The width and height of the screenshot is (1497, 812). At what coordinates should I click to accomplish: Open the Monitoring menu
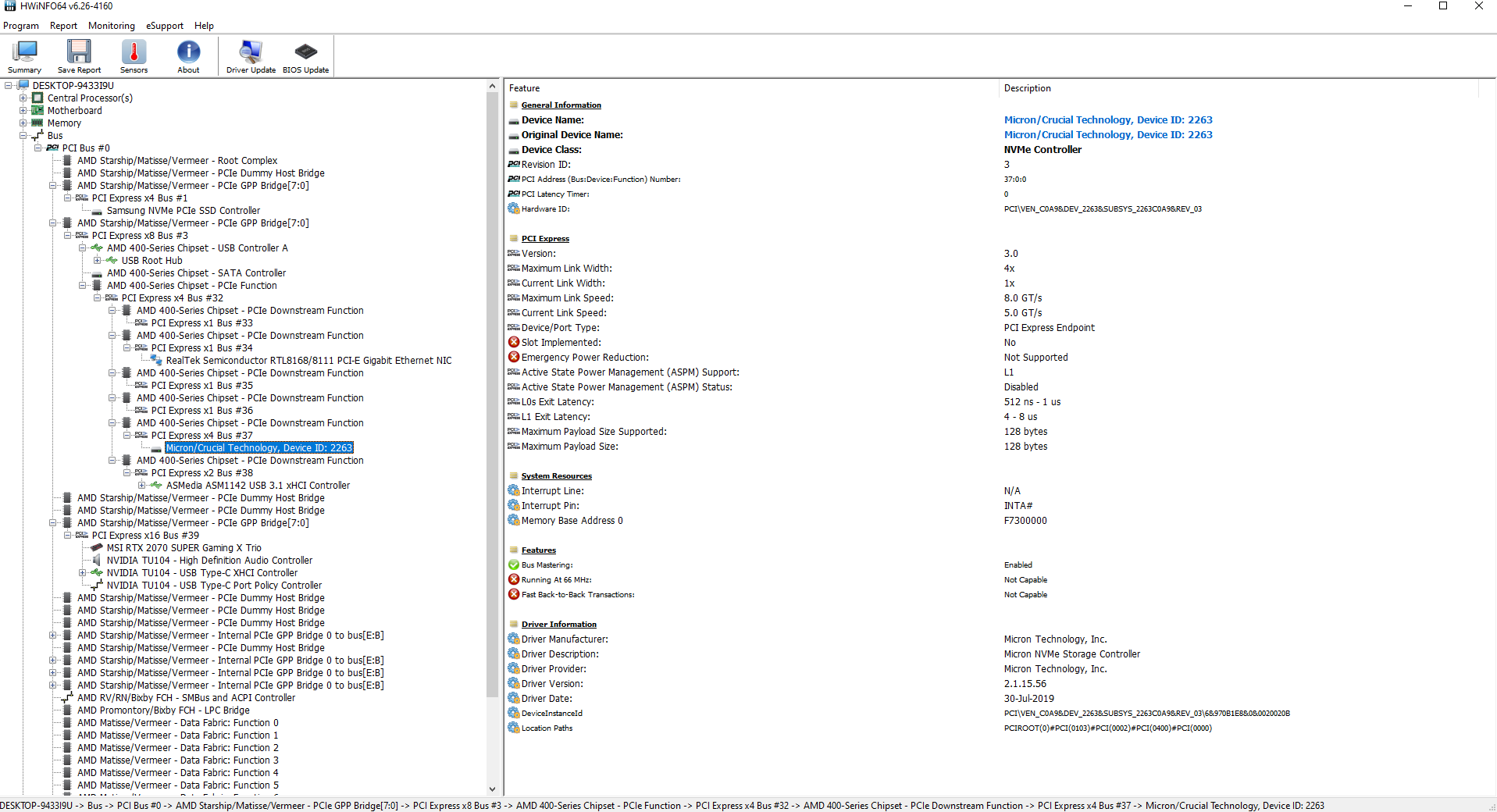[x=112, y=26]
